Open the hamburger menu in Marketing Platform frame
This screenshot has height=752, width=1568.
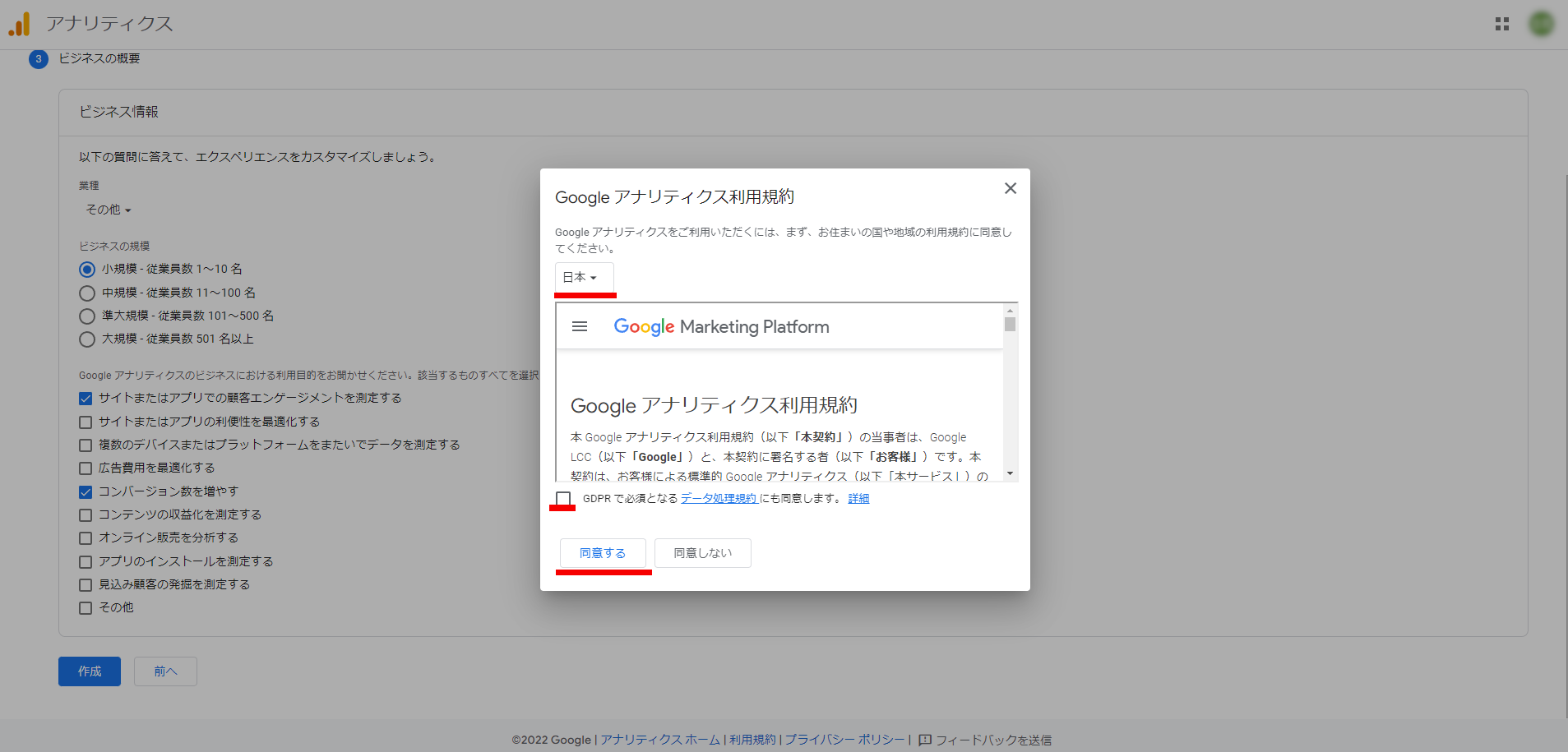[580, 326]
